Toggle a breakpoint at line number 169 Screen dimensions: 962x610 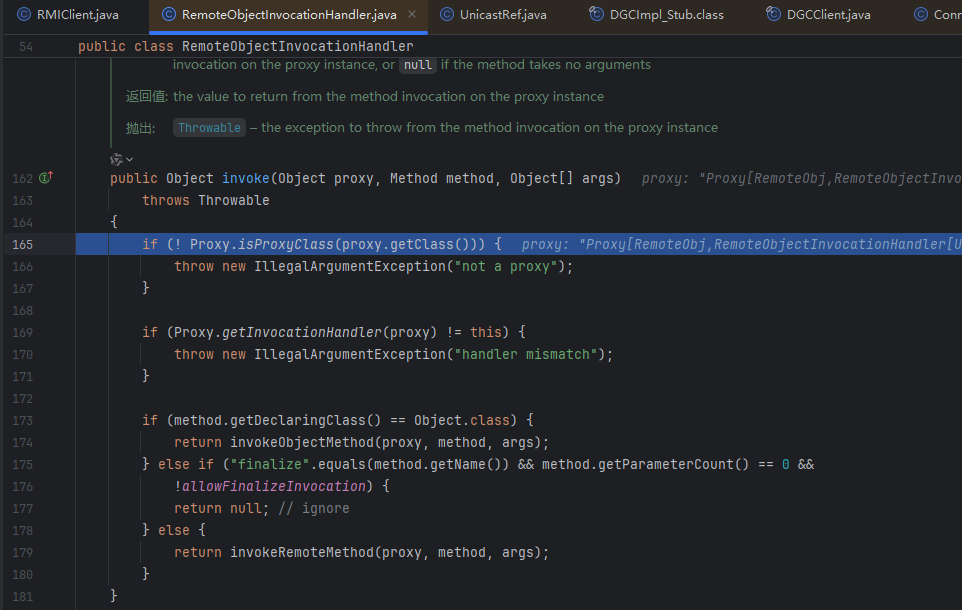[x=22, y=332]
